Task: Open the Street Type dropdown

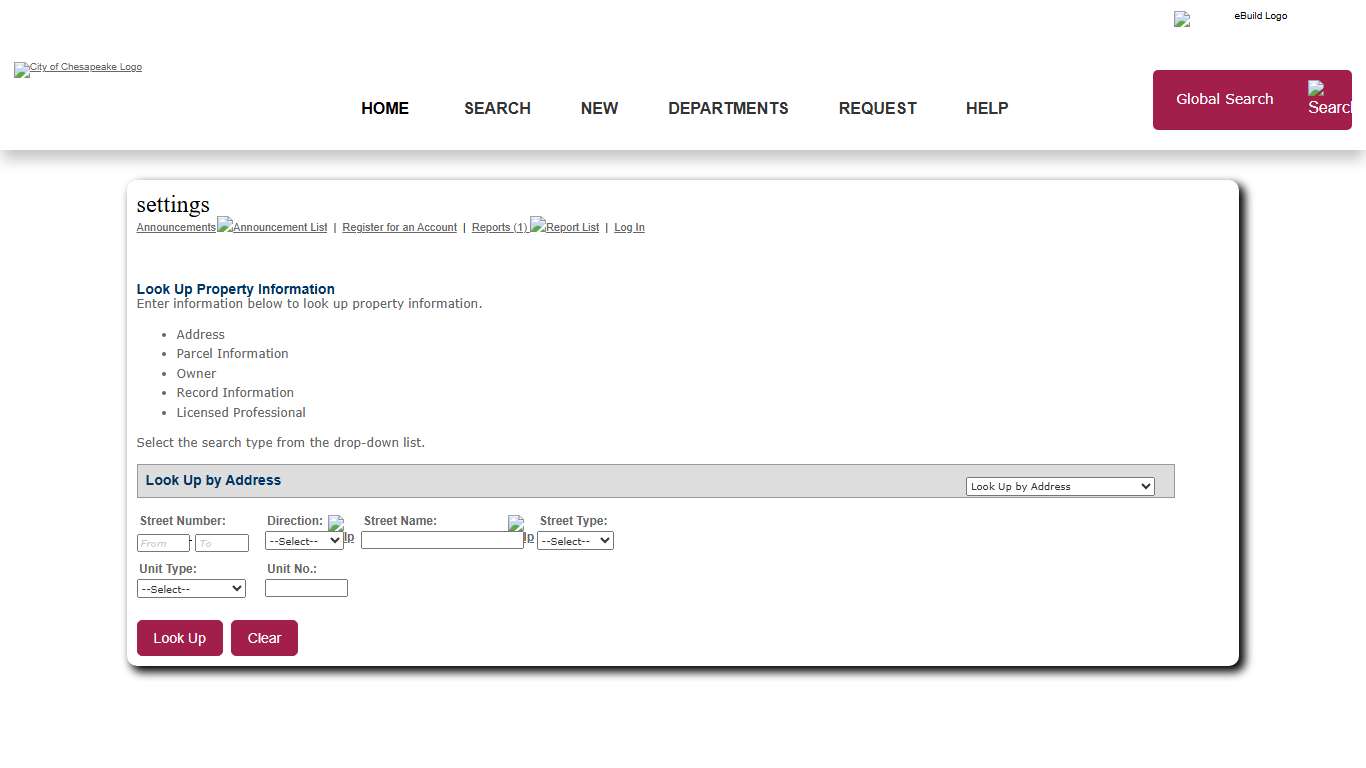Action: tap(575, 541)
